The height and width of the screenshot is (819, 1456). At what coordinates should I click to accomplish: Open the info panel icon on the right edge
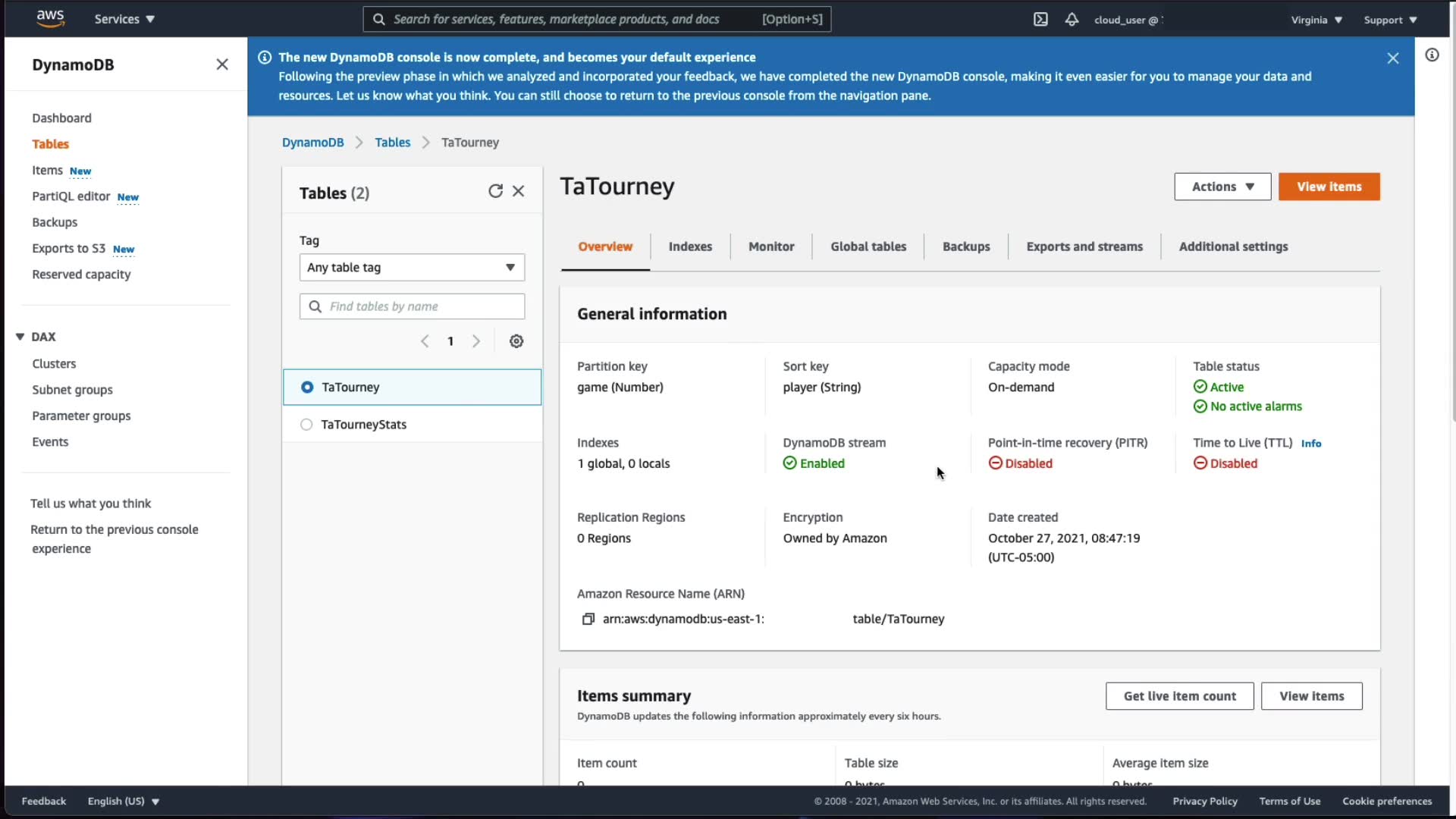(x=1432, y=55)
